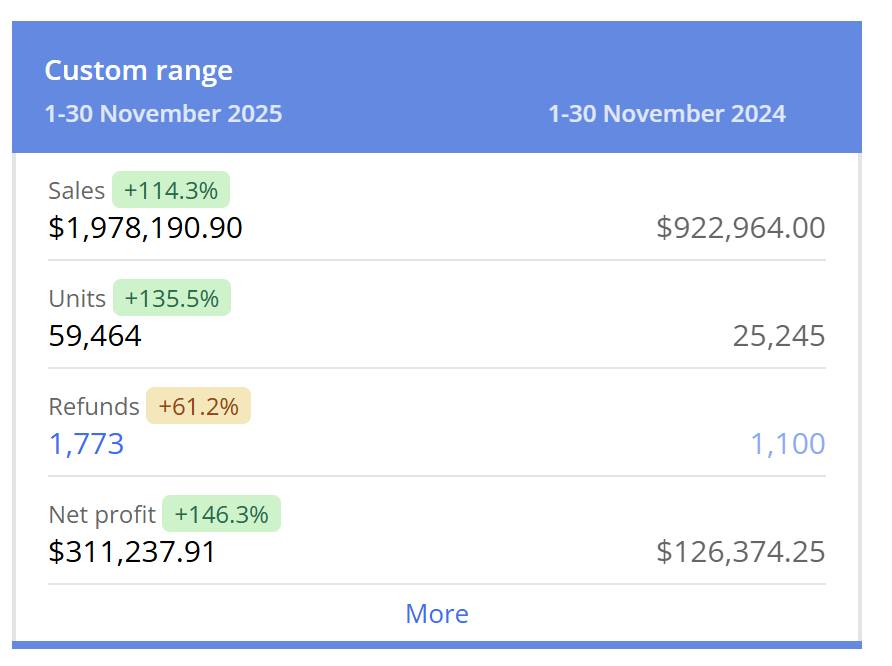Click the Net profit +146.3% change badge

[221, 514]
